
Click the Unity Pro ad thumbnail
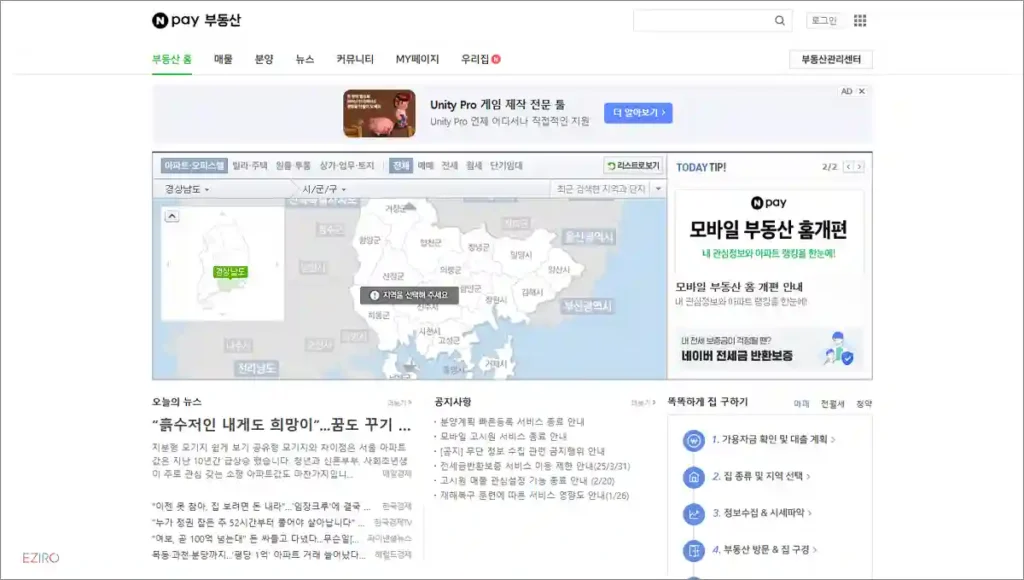click(379, 114)
